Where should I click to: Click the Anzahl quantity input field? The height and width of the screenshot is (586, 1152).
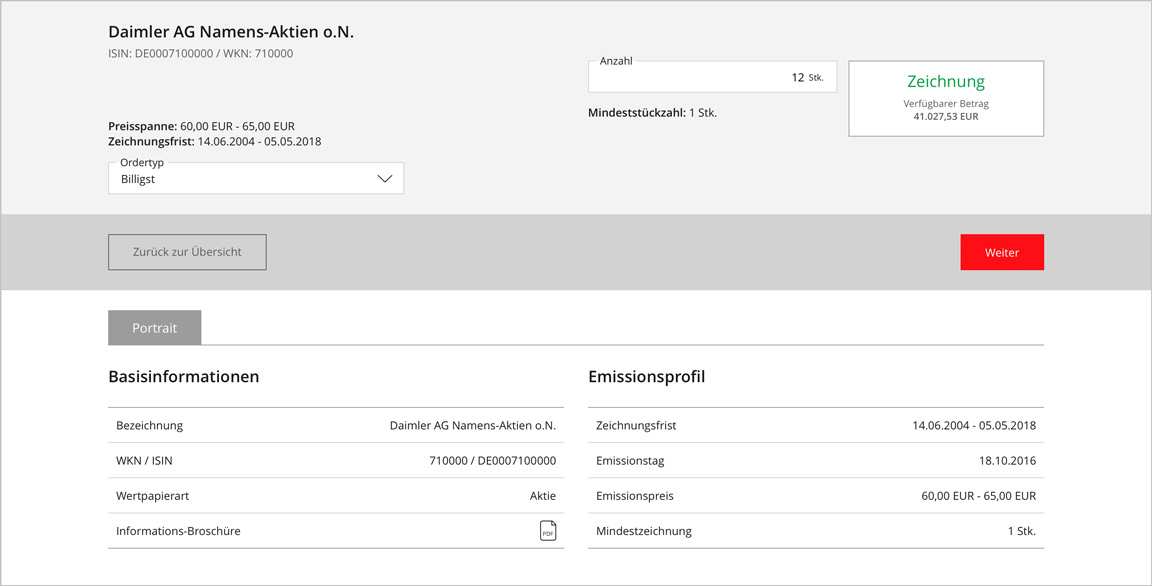(x=712, y=77)
